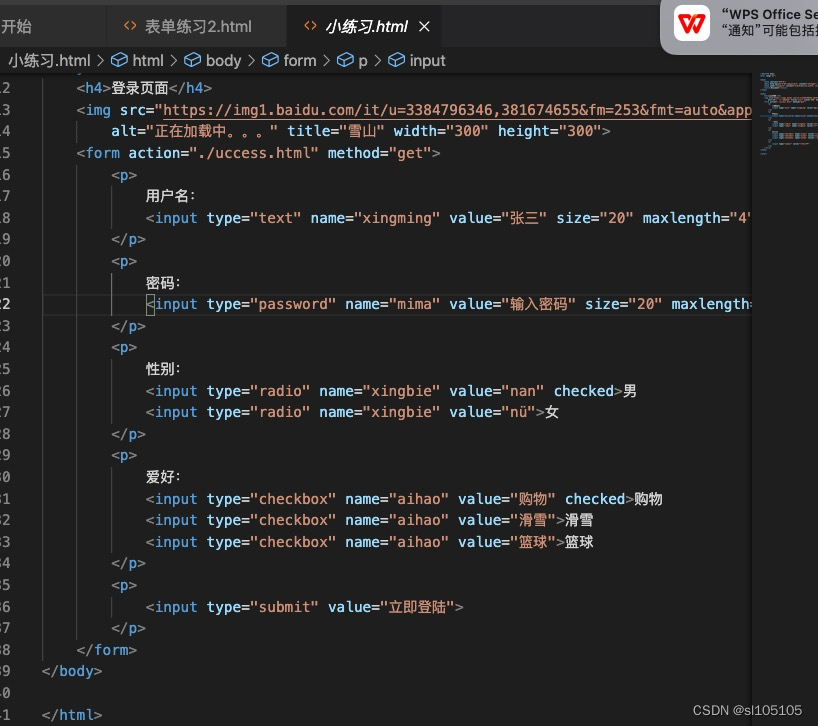
Task: Click the radio value="nan" checked line
Action: click(x=391, y=391)
